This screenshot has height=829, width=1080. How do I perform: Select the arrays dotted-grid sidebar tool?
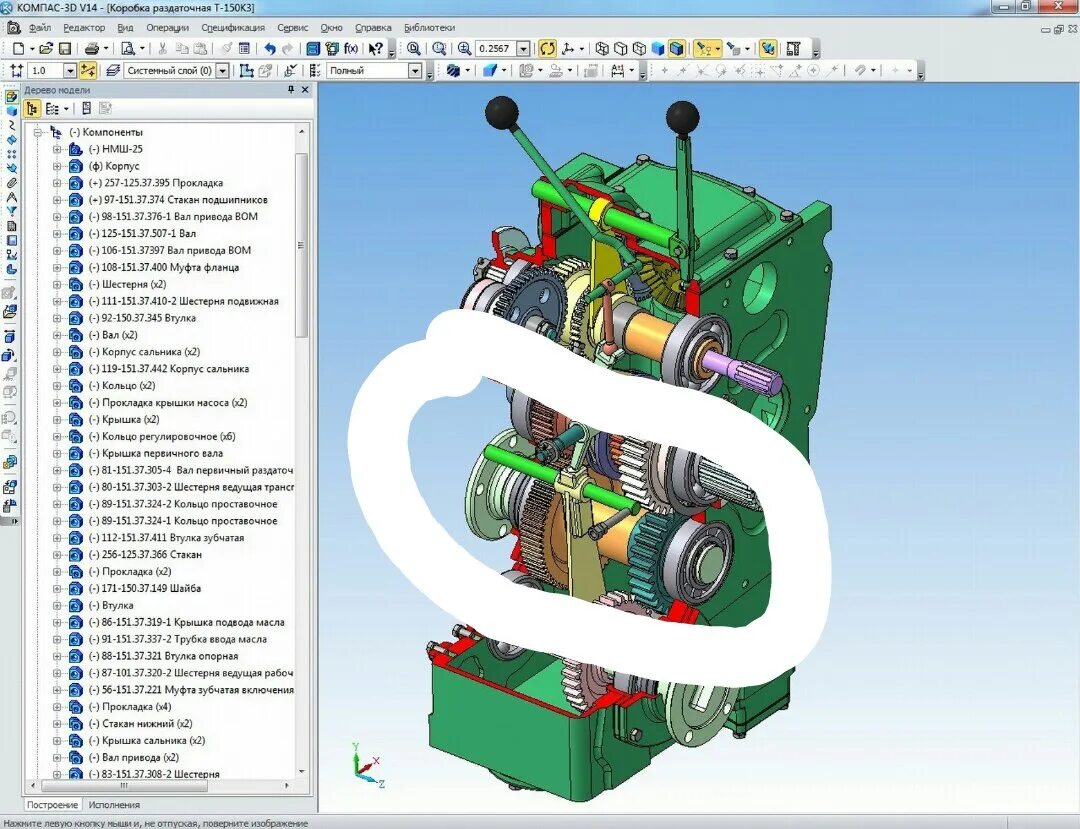11,154
